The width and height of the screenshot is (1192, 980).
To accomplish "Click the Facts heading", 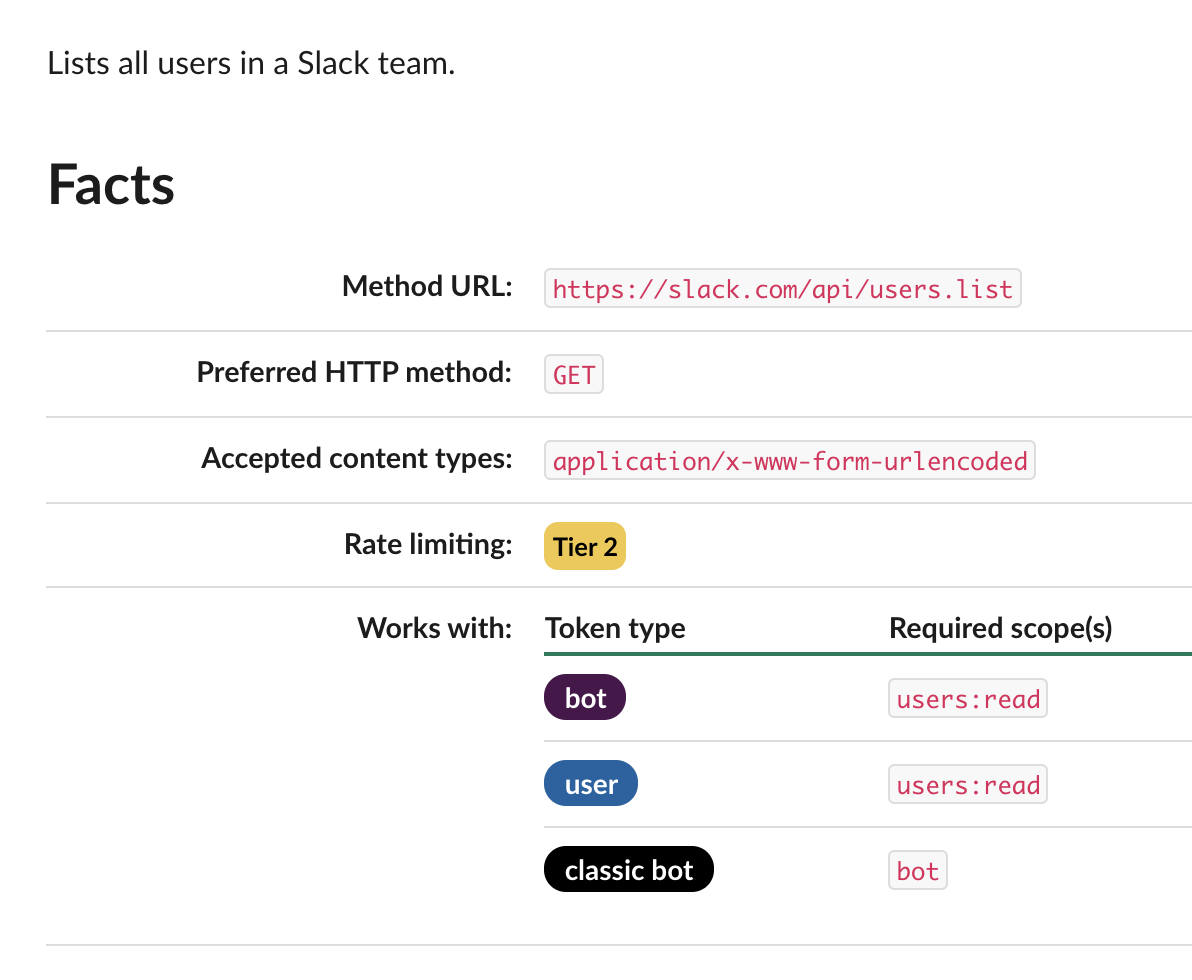I will coord(111,185).
